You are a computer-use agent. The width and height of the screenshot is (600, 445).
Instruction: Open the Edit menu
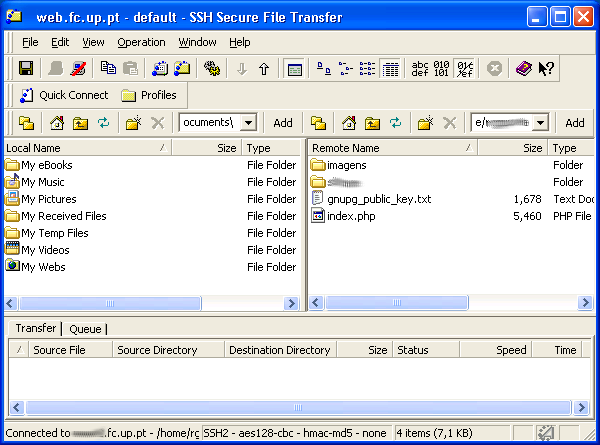(60, 42)
